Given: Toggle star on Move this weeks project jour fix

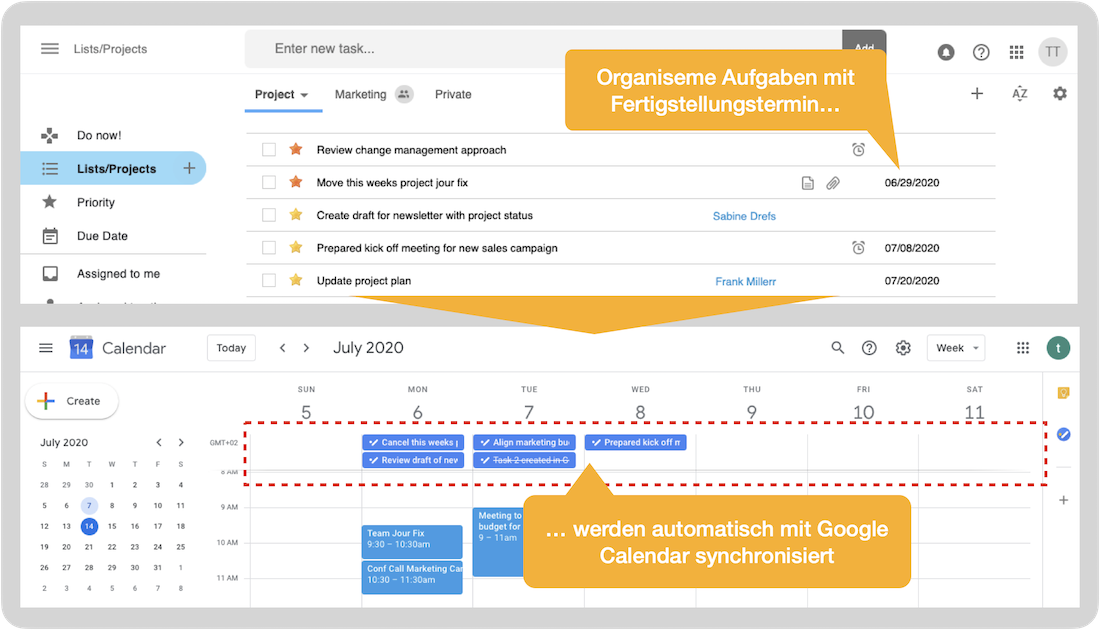Looking at the screenshot, I should (x=296, y=182).
